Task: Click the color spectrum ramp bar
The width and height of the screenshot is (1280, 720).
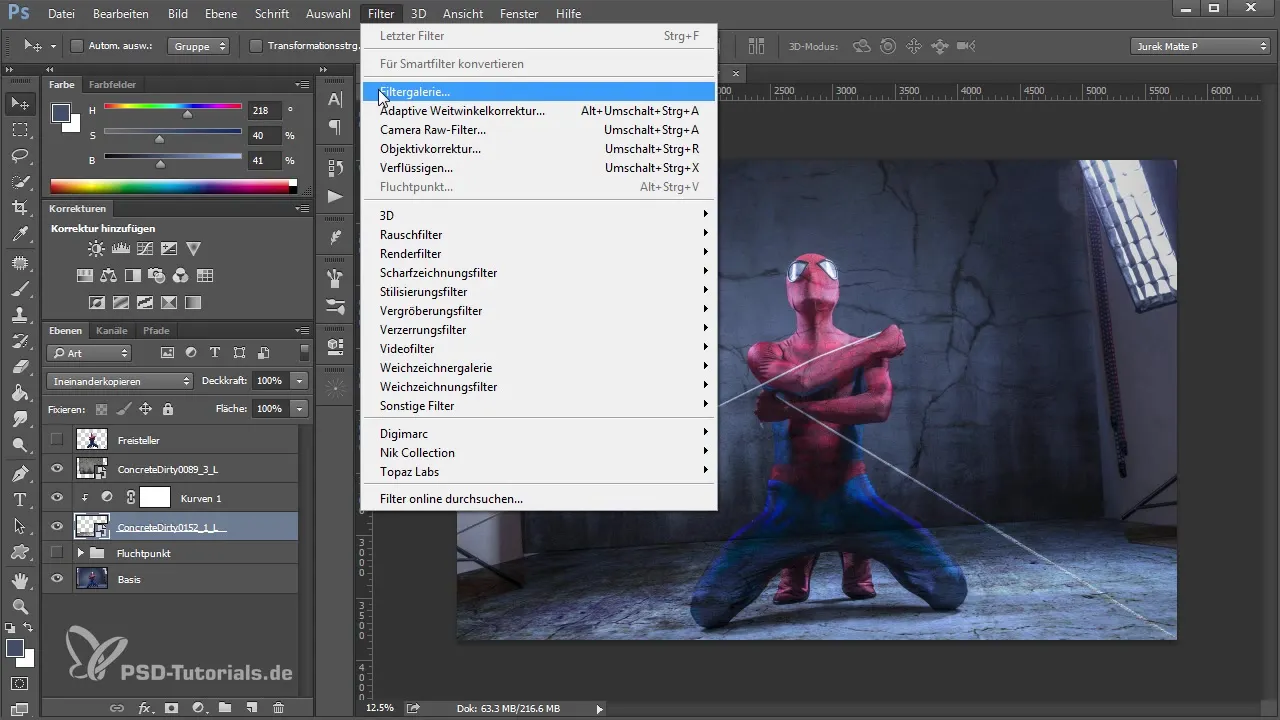Action: (170, 186)
